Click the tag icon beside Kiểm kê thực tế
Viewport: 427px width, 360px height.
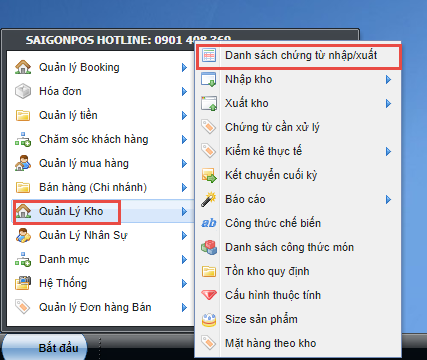(209, 151)
